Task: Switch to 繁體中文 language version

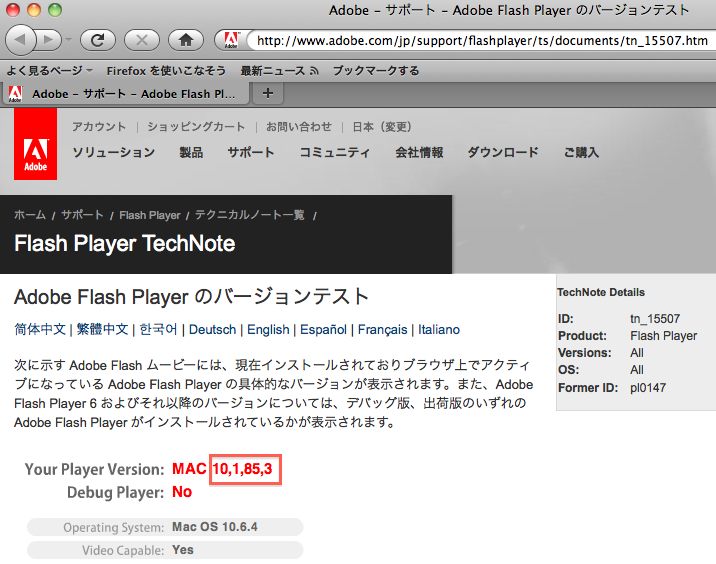Action: click(x=102, y=329)
